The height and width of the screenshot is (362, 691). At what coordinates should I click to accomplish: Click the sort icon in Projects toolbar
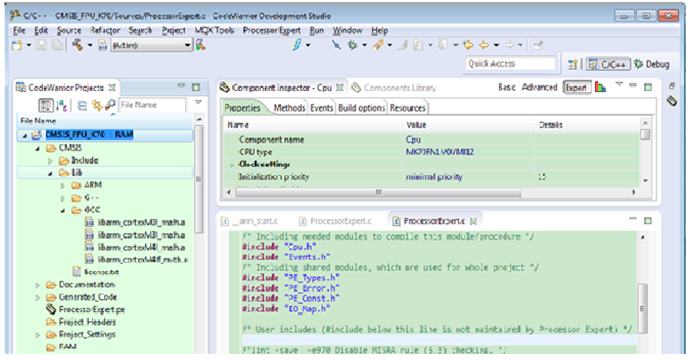62,105
